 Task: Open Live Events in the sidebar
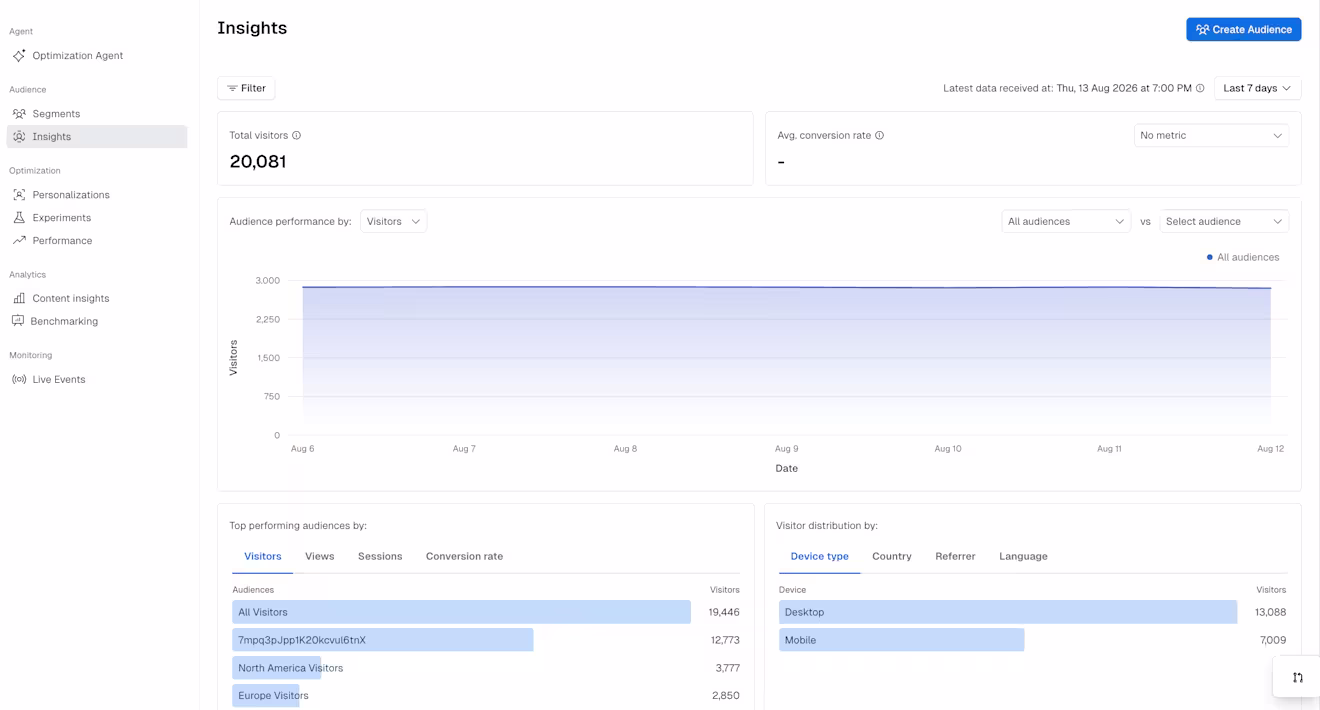pos(97,380)
